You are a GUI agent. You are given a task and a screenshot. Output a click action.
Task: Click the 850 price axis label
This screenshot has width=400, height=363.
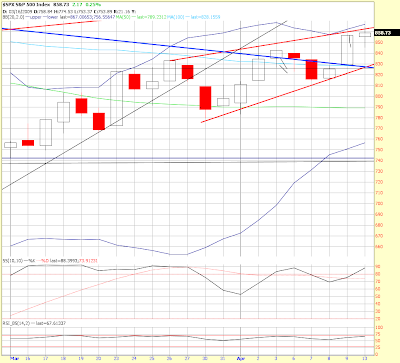tap(379, 42)
